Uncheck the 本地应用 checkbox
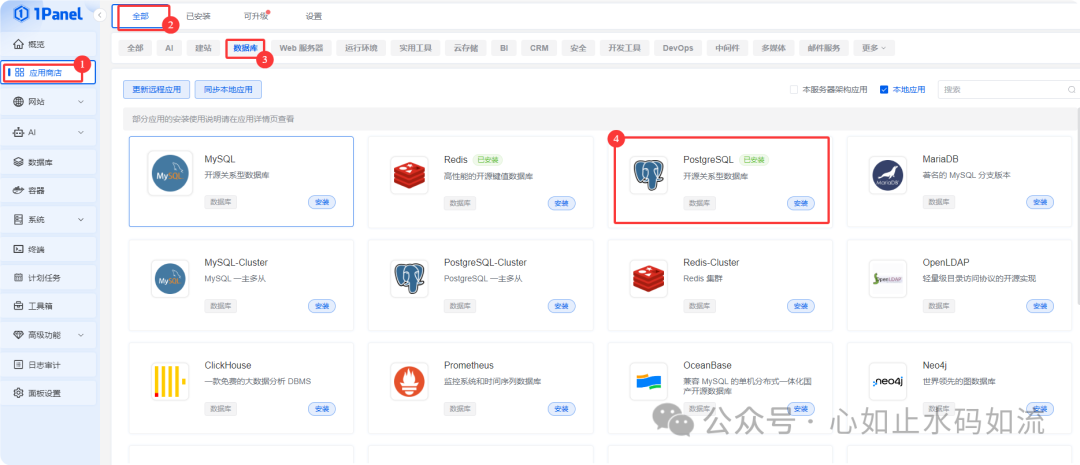This screenshot has width=1080, height=465. [884, 90]
